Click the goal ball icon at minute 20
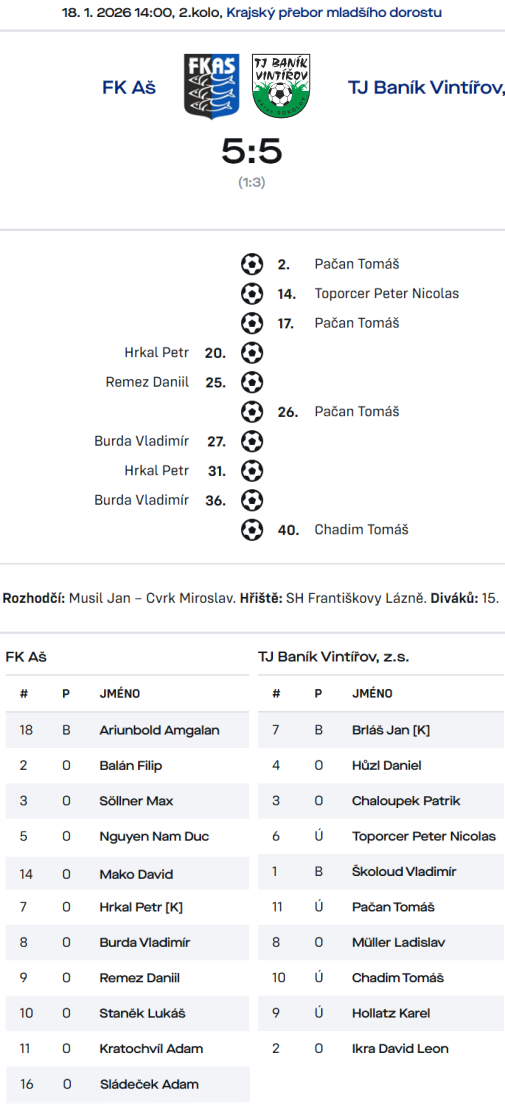505x1104 pixels. point(251,353)
